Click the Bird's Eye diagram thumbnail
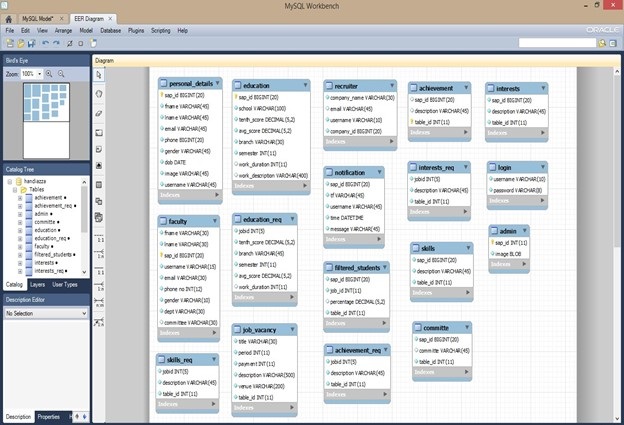The height and width of the screenshot is (425, 624). 46,121
